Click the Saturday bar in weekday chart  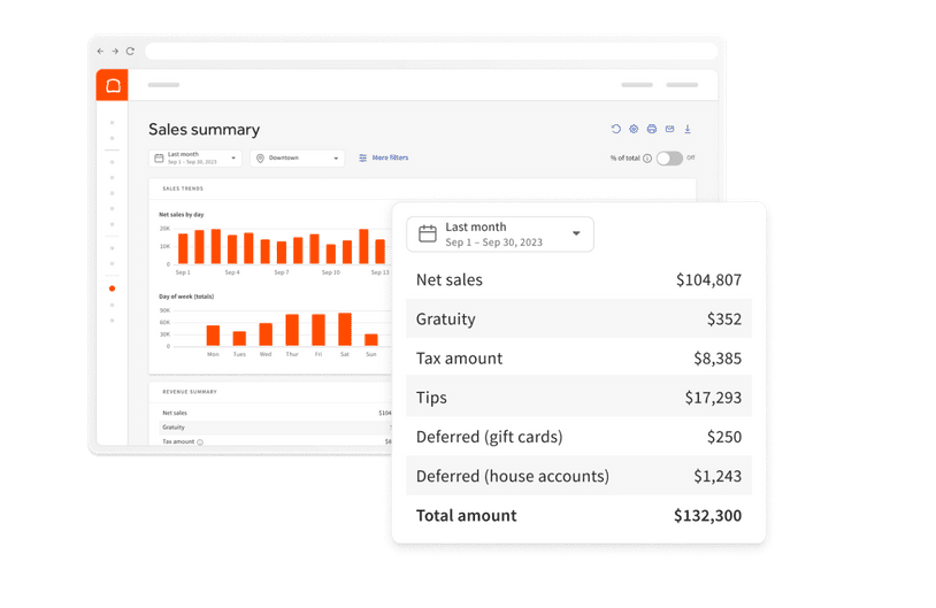pyautogui.click(x=345, y=329)
